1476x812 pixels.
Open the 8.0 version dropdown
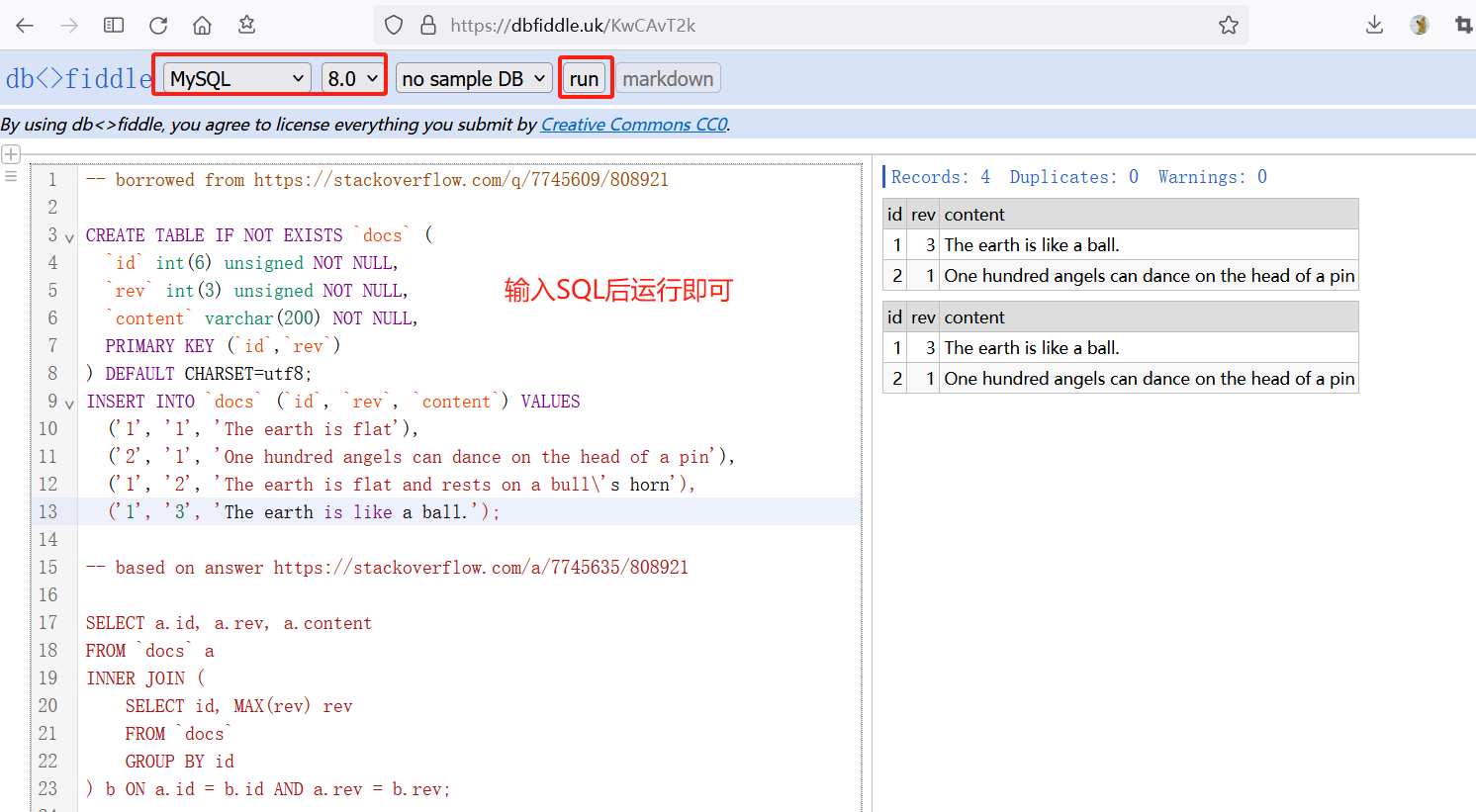click(x=353, y=78)
